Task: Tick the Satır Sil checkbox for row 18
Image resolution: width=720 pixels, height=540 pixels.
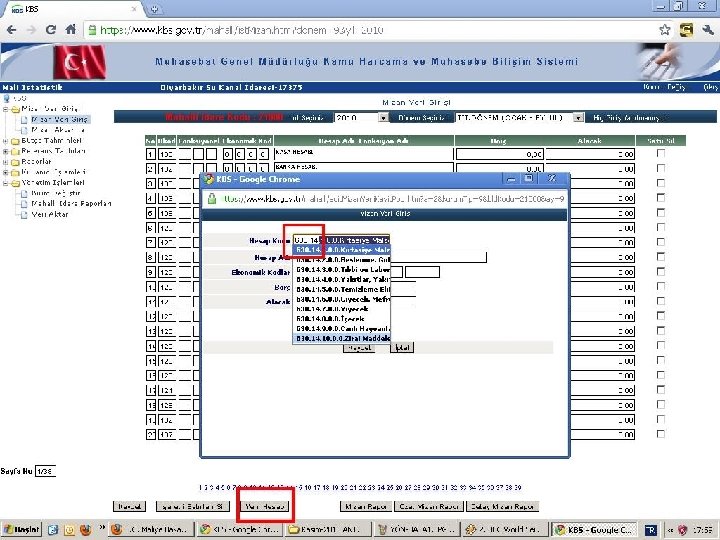Action: click(x=661, y=405)
